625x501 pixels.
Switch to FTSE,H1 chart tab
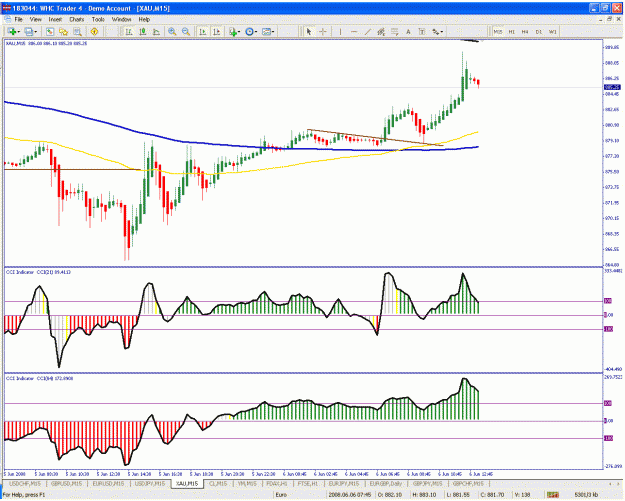tap(307, 483)
